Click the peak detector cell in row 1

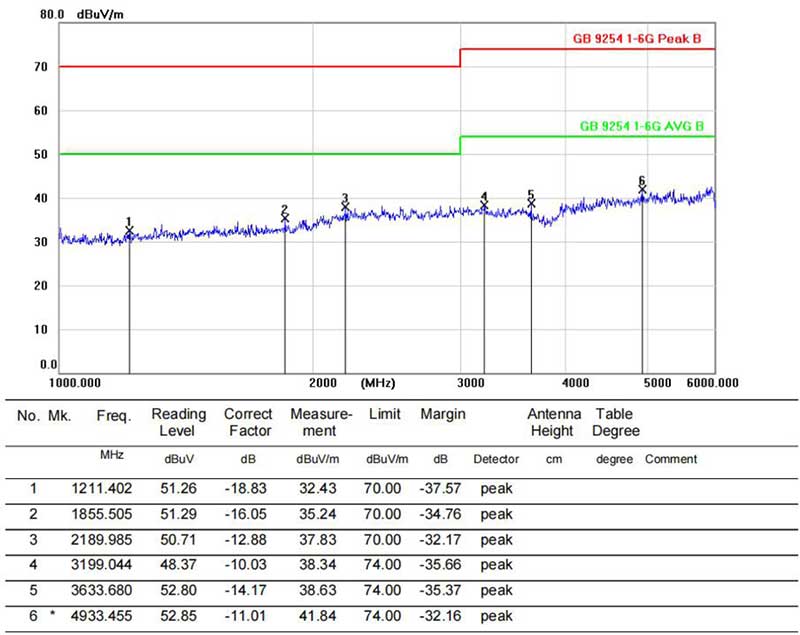tap(496, 489)
